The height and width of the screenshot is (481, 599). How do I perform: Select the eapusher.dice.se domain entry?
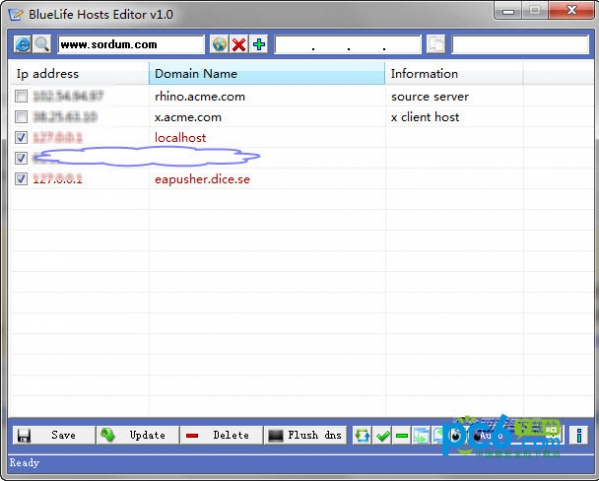pos(202,179)
